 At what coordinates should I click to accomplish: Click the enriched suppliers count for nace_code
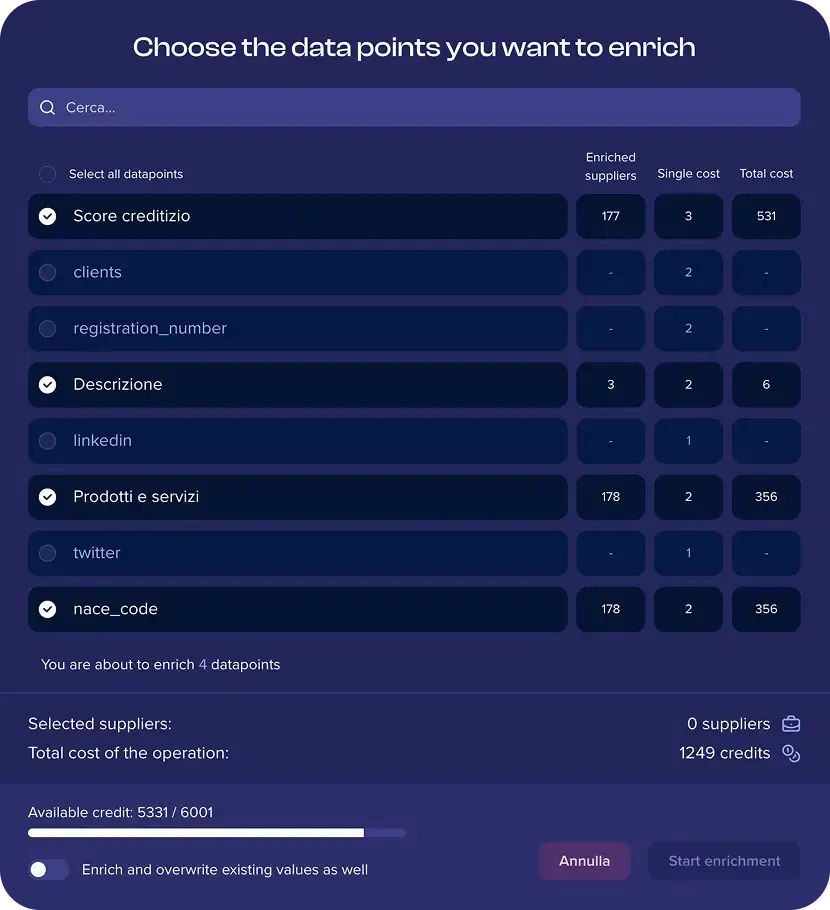pyautogui.click(x=610, y=609)
